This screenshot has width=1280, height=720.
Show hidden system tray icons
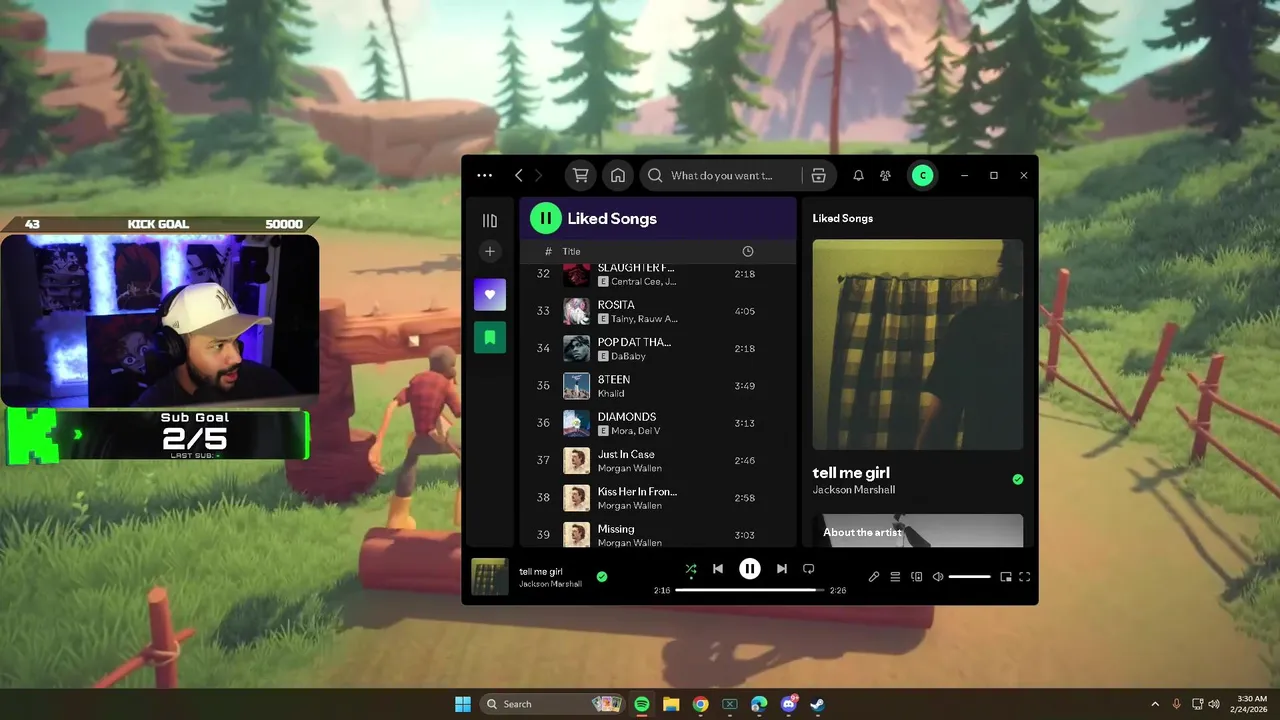[1155, 704]
